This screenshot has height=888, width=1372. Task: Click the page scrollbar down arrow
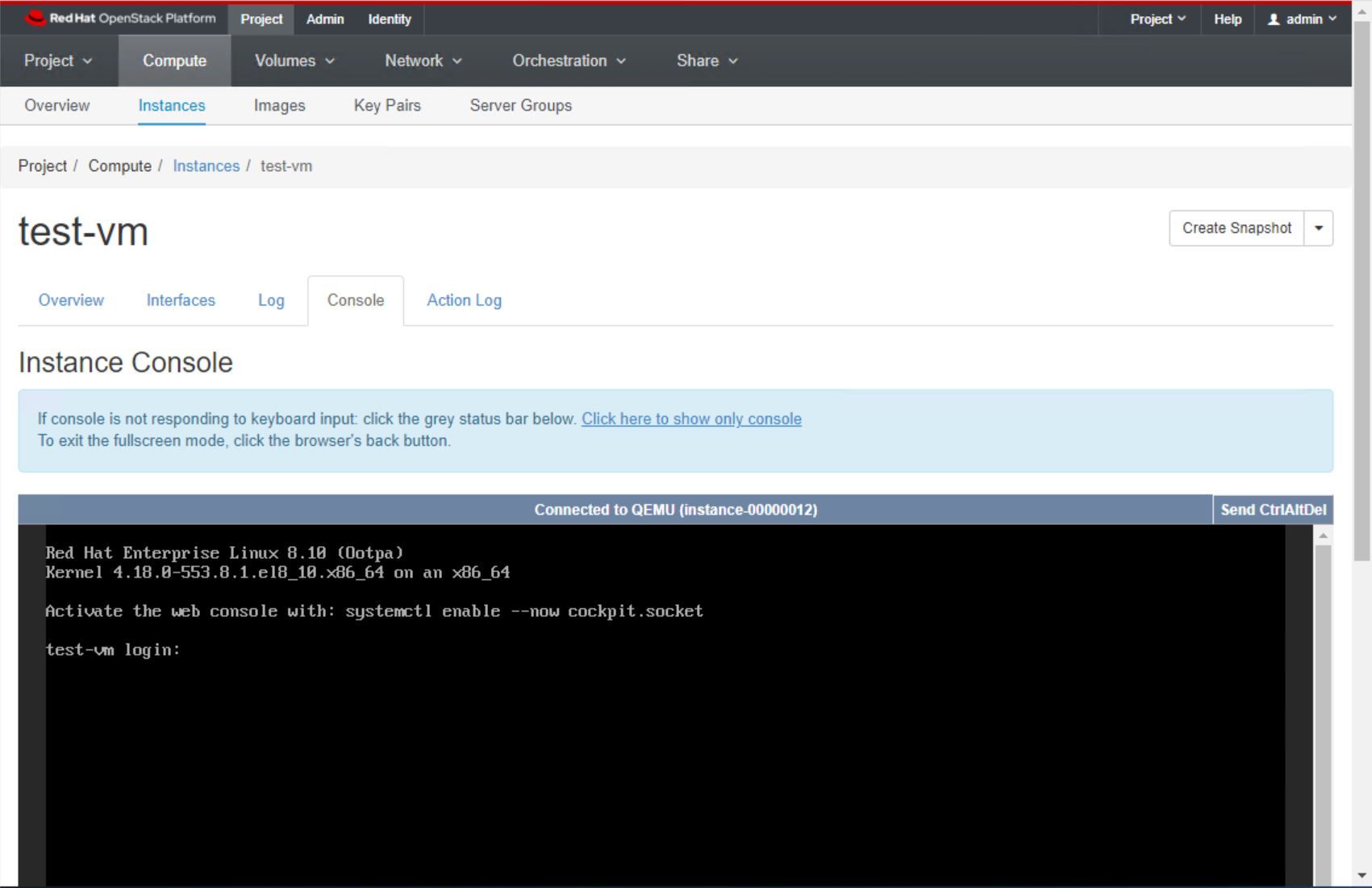[1362, 875]
